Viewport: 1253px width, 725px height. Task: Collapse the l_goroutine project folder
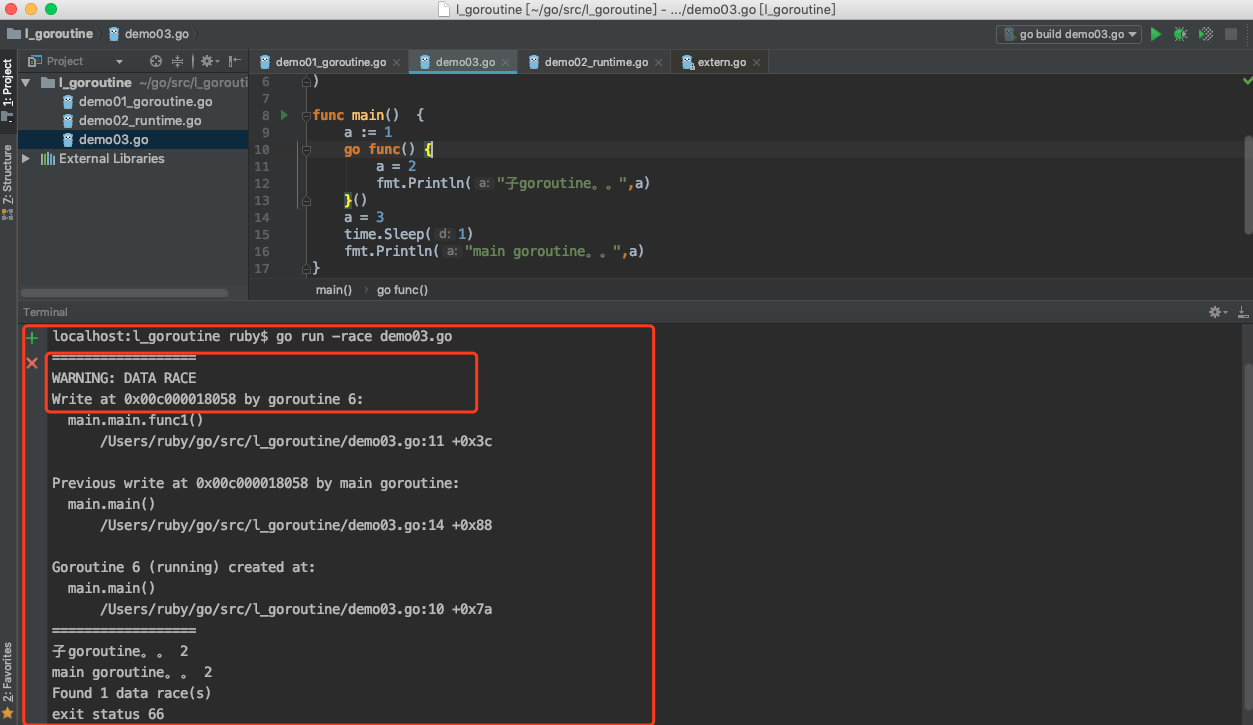coord(27,83)
